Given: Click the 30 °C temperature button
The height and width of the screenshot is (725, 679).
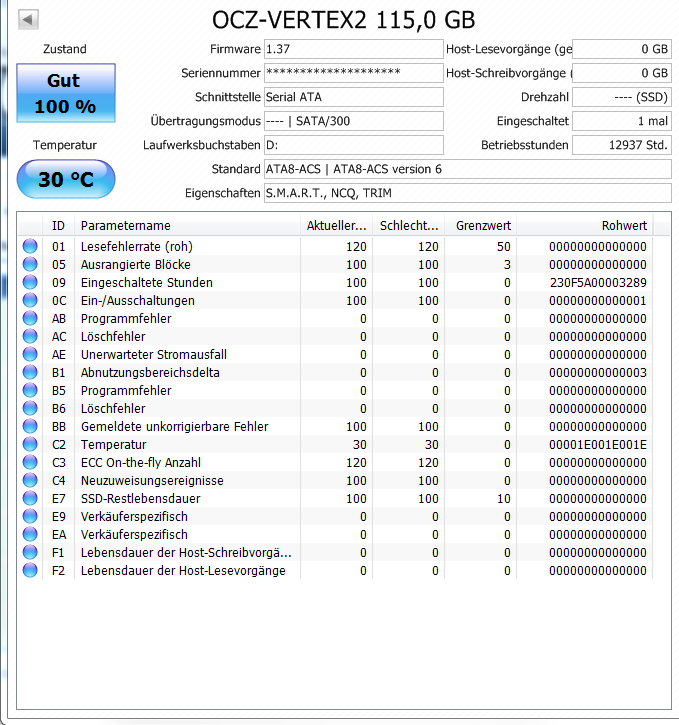Looking at the screenshot, I should (x=66, y=179).
